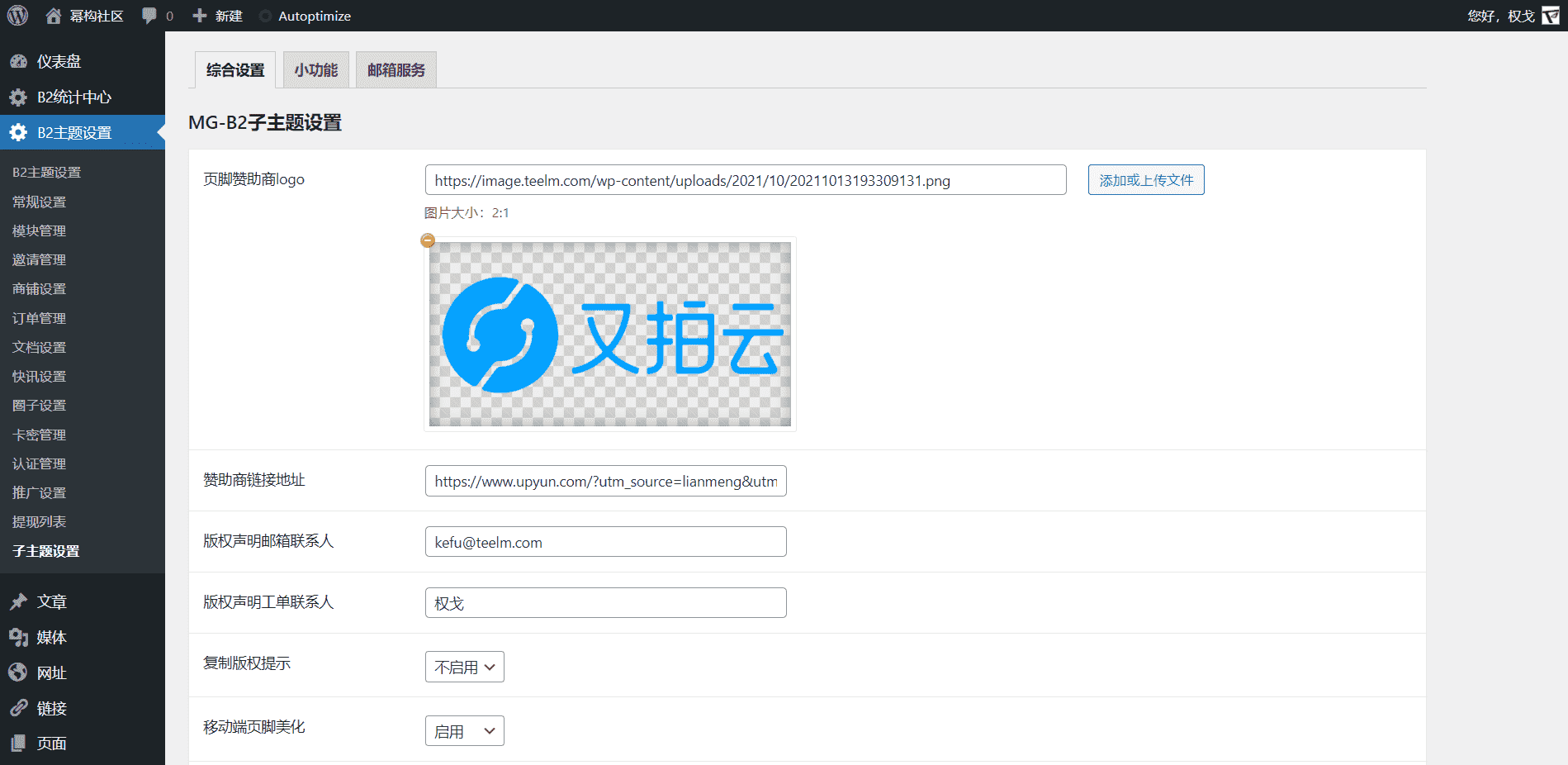
Task: Open the 圈子设置 submenu link
Action: (x=39, y=406)
